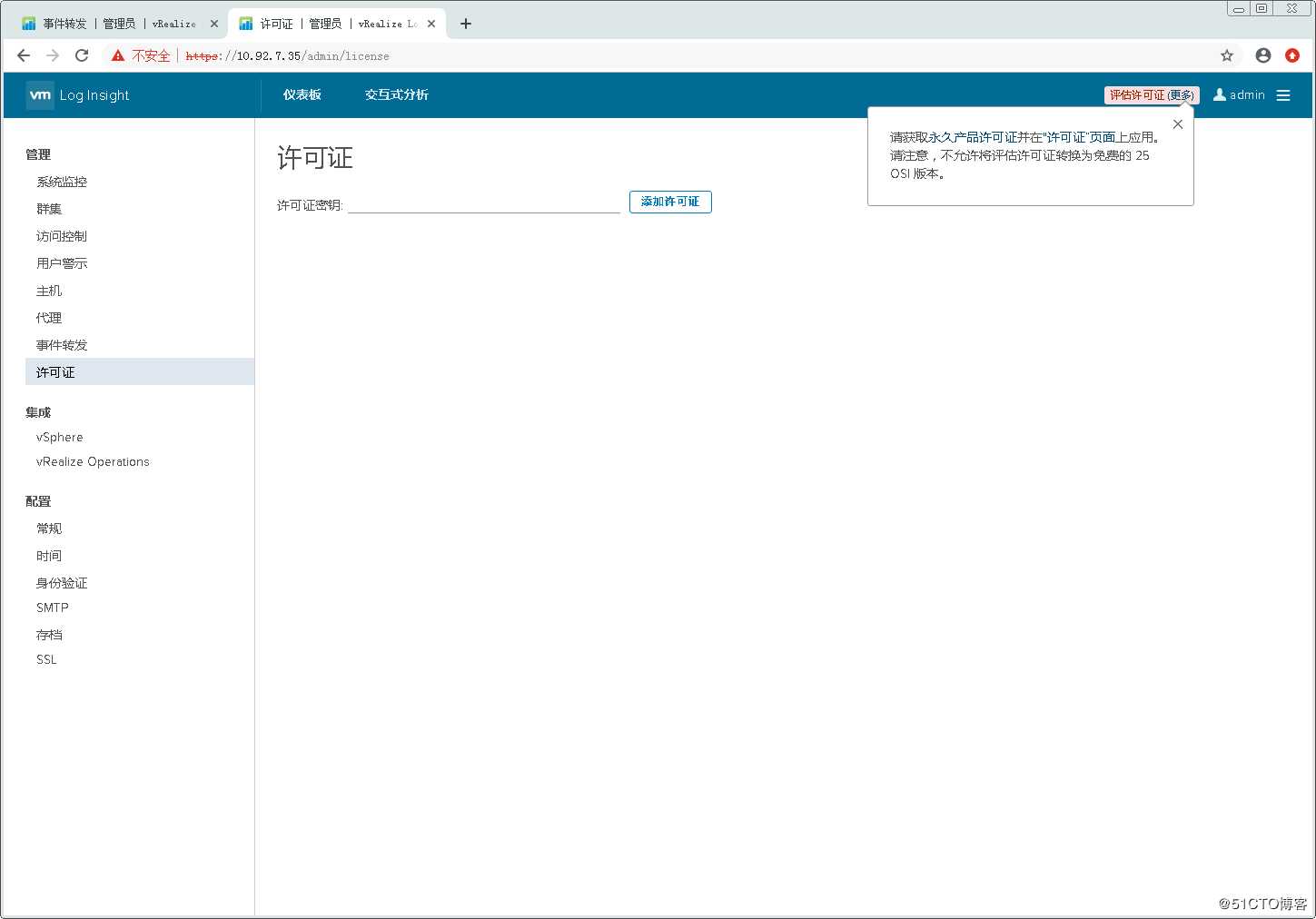Select the 许可证 browser tab
This screenshot has width=1316, height=919.
point(337,24)
